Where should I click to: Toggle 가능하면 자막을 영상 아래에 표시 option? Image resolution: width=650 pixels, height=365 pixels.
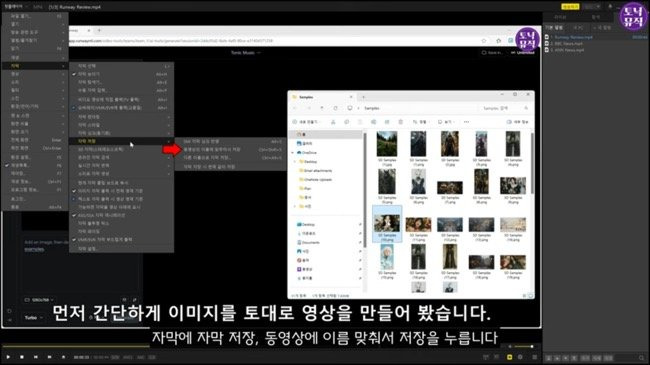pos(121,207)
